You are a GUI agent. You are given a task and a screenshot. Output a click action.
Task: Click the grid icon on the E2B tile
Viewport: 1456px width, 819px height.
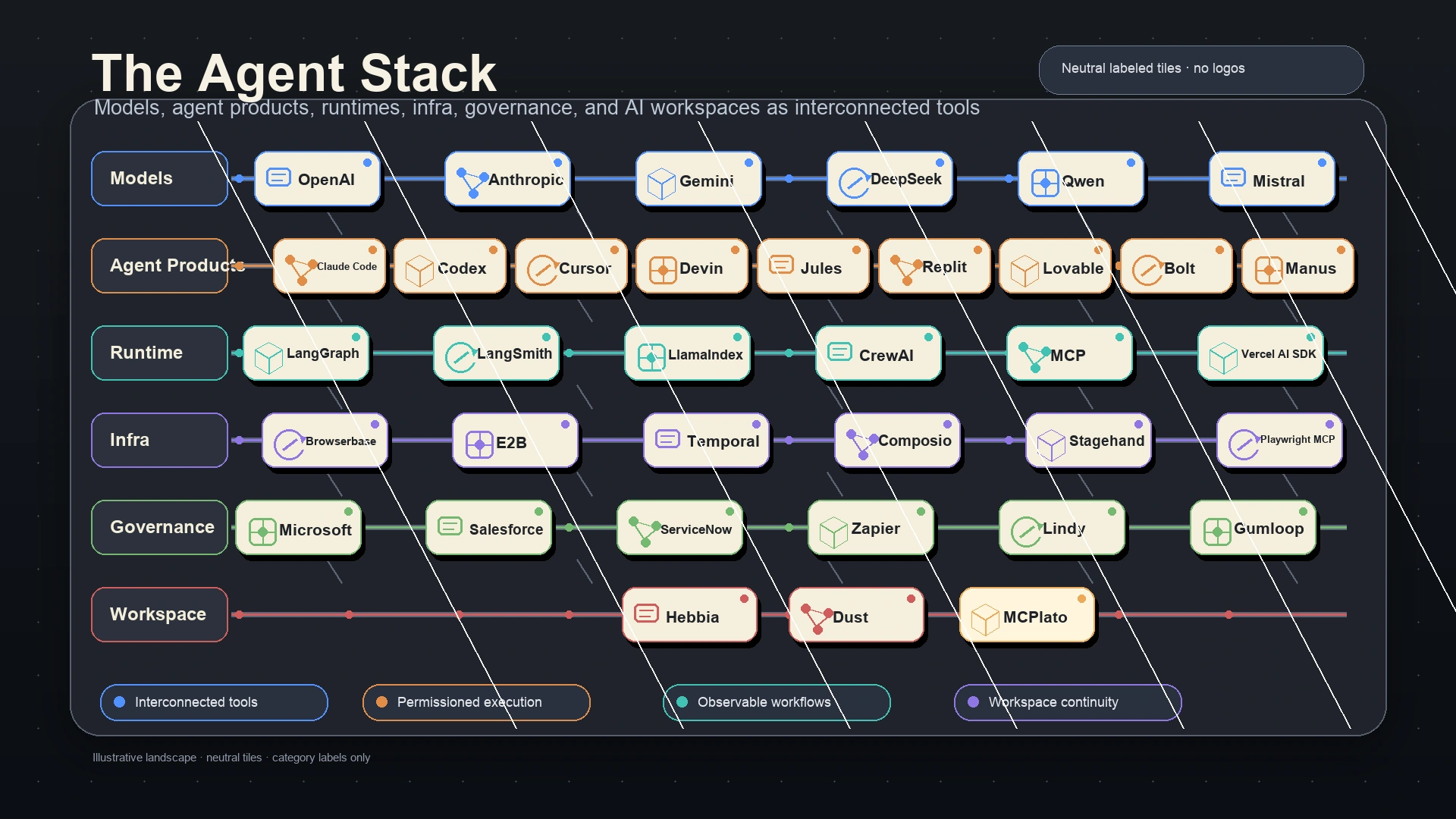click(479, 444)
